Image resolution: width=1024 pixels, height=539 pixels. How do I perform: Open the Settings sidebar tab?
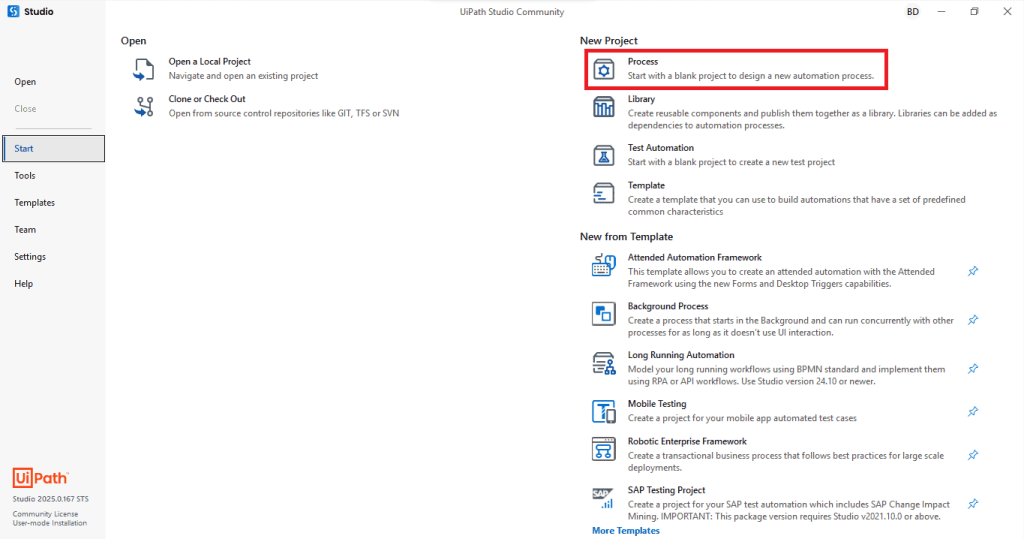[30, 257]
